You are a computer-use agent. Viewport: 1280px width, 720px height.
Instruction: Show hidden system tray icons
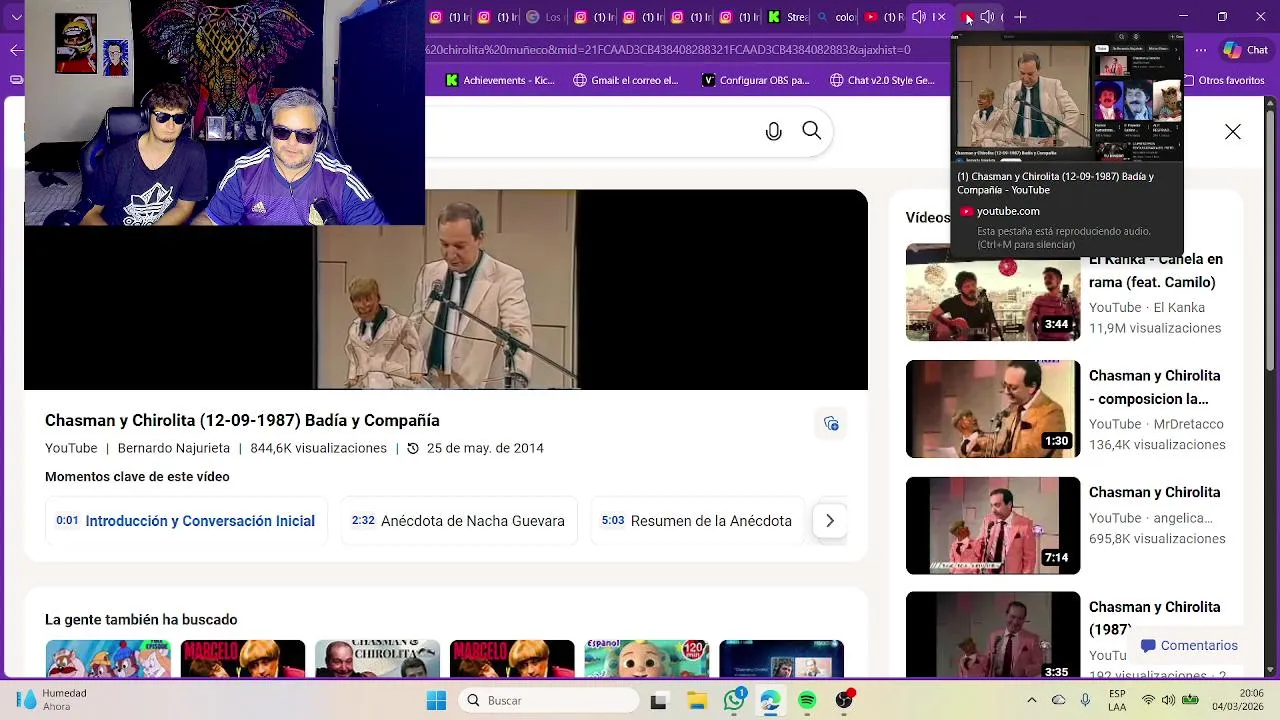tap(1031, 701)
